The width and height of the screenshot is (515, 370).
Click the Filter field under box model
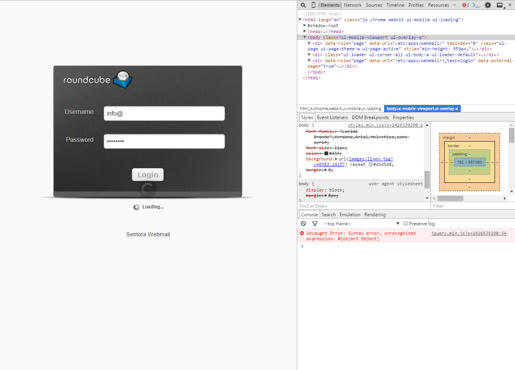(473, 206)
